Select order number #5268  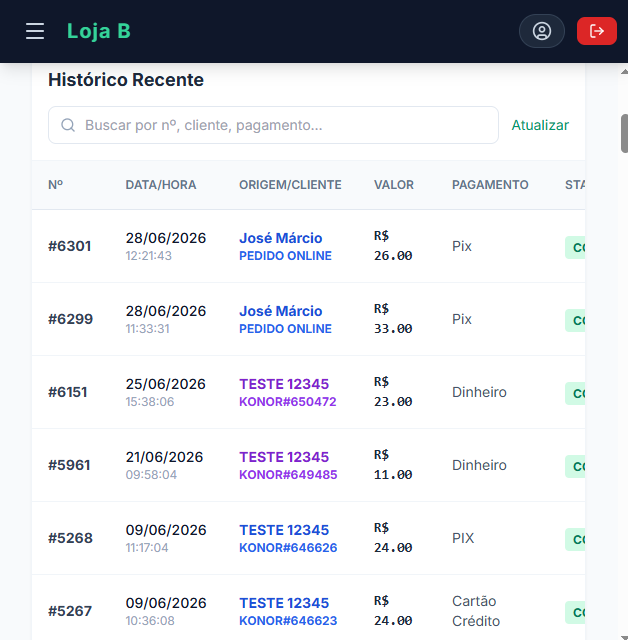pos(70,538)
